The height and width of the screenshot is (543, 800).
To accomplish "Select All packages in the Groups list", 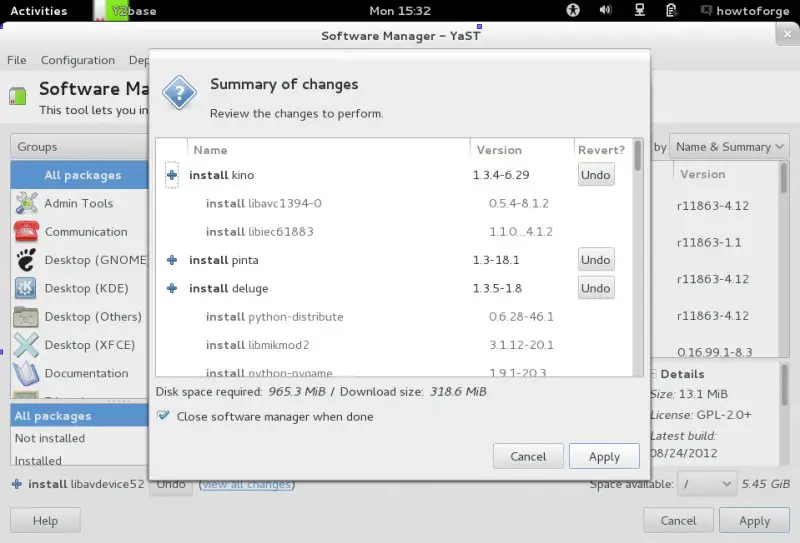I will (80, 175).
